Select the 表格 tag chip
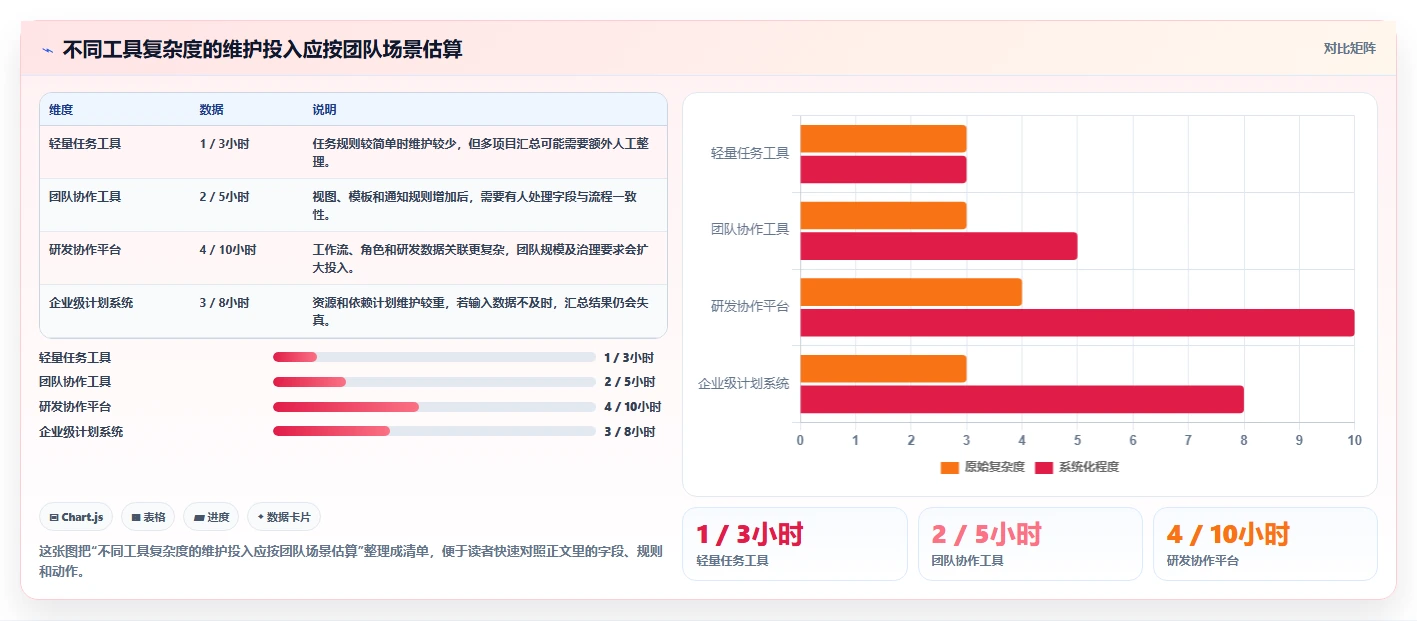Viewport: 1417px width, 621px height. [x=148, y=517]
